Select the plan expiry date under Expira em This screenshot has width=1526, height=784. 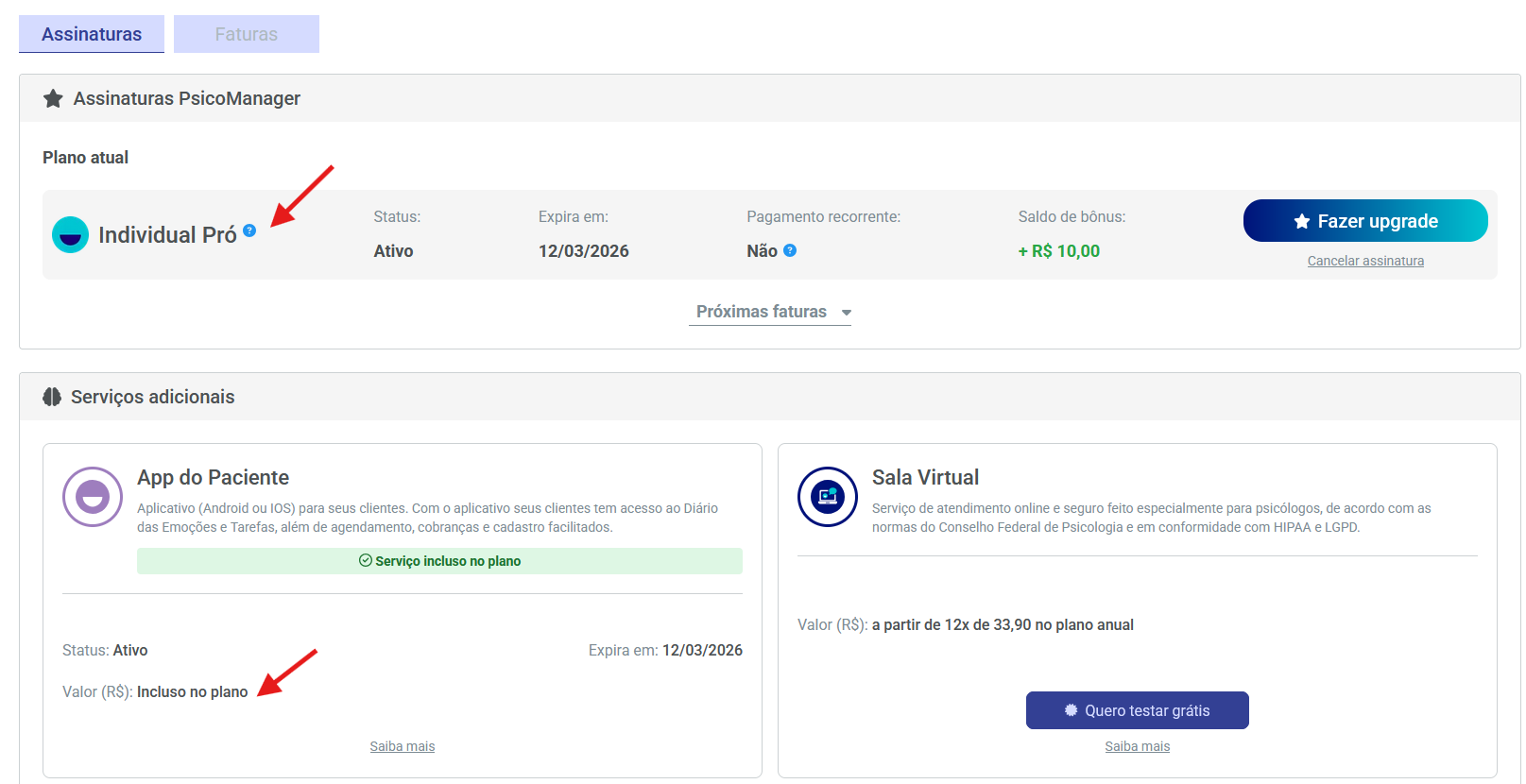click(x=584, y=251)
